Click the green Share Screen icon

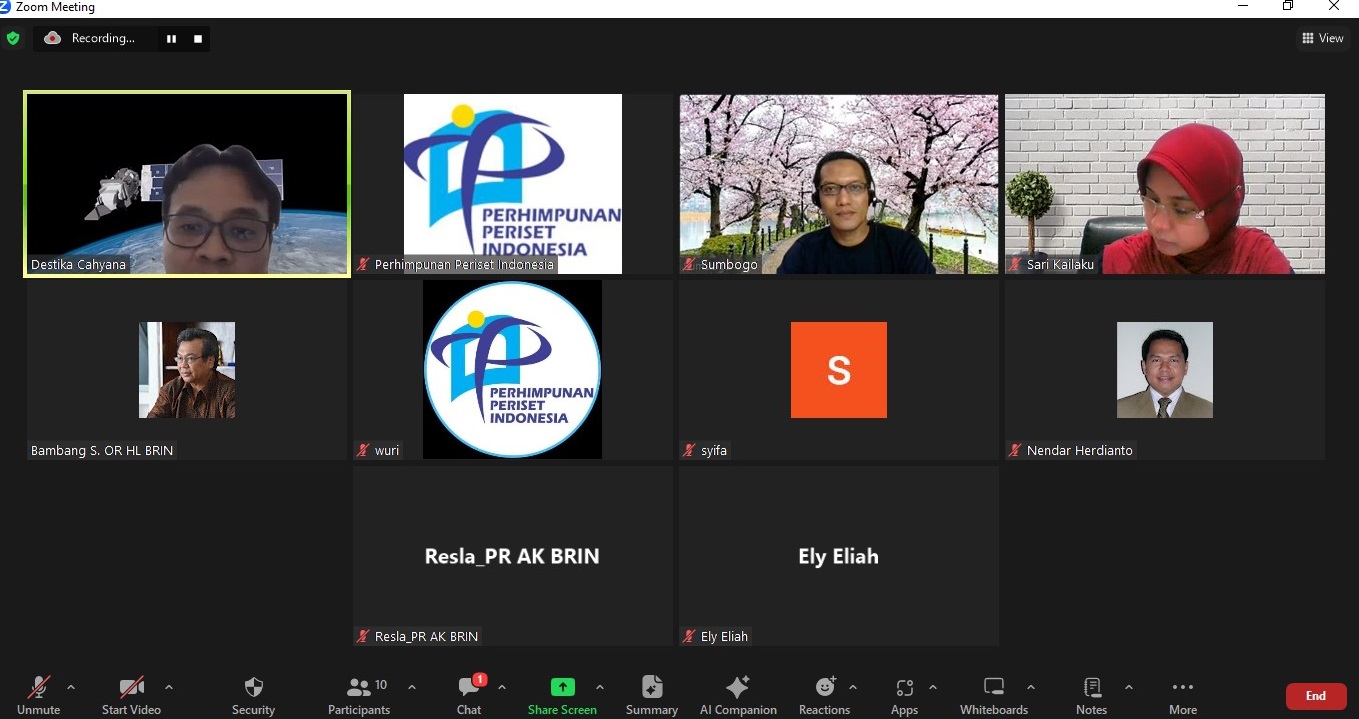click(x=563, y=687)
